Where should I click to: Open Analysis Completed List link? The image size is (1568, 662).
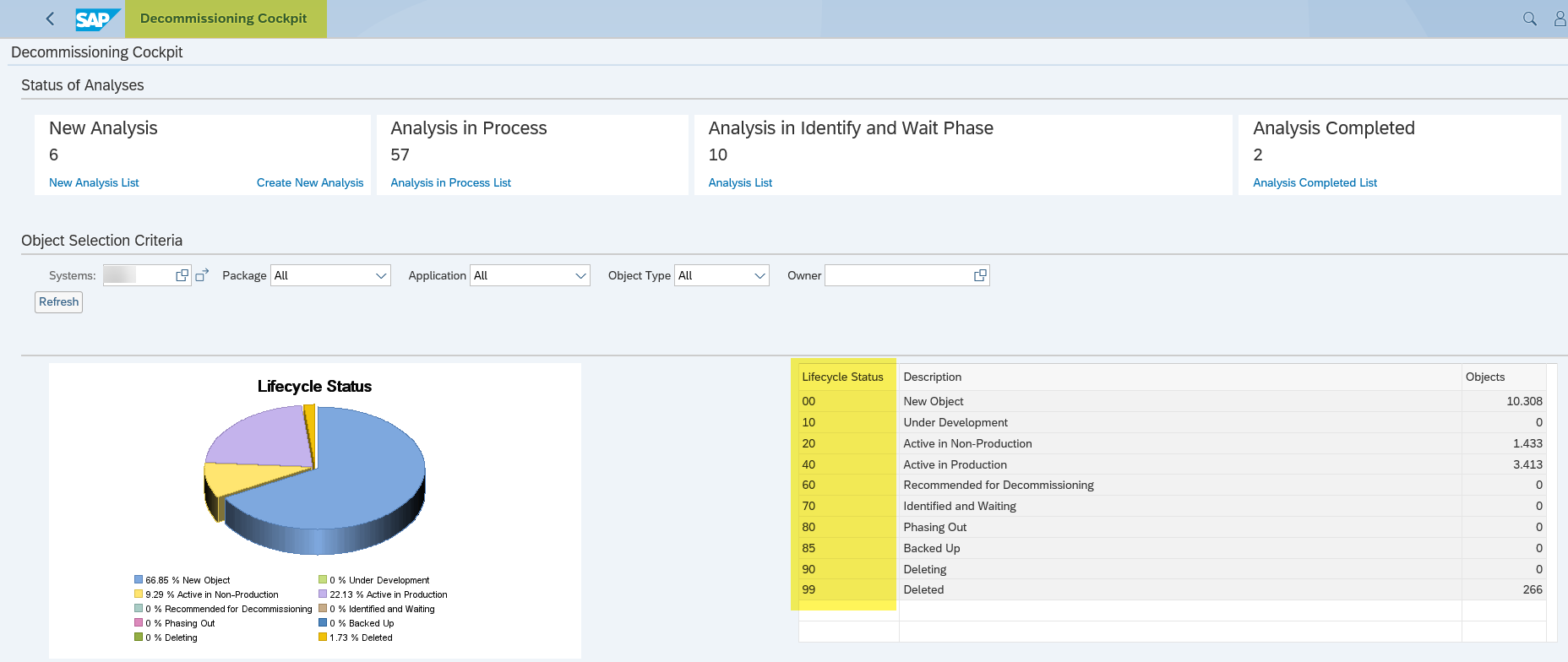coord(1315,182)
